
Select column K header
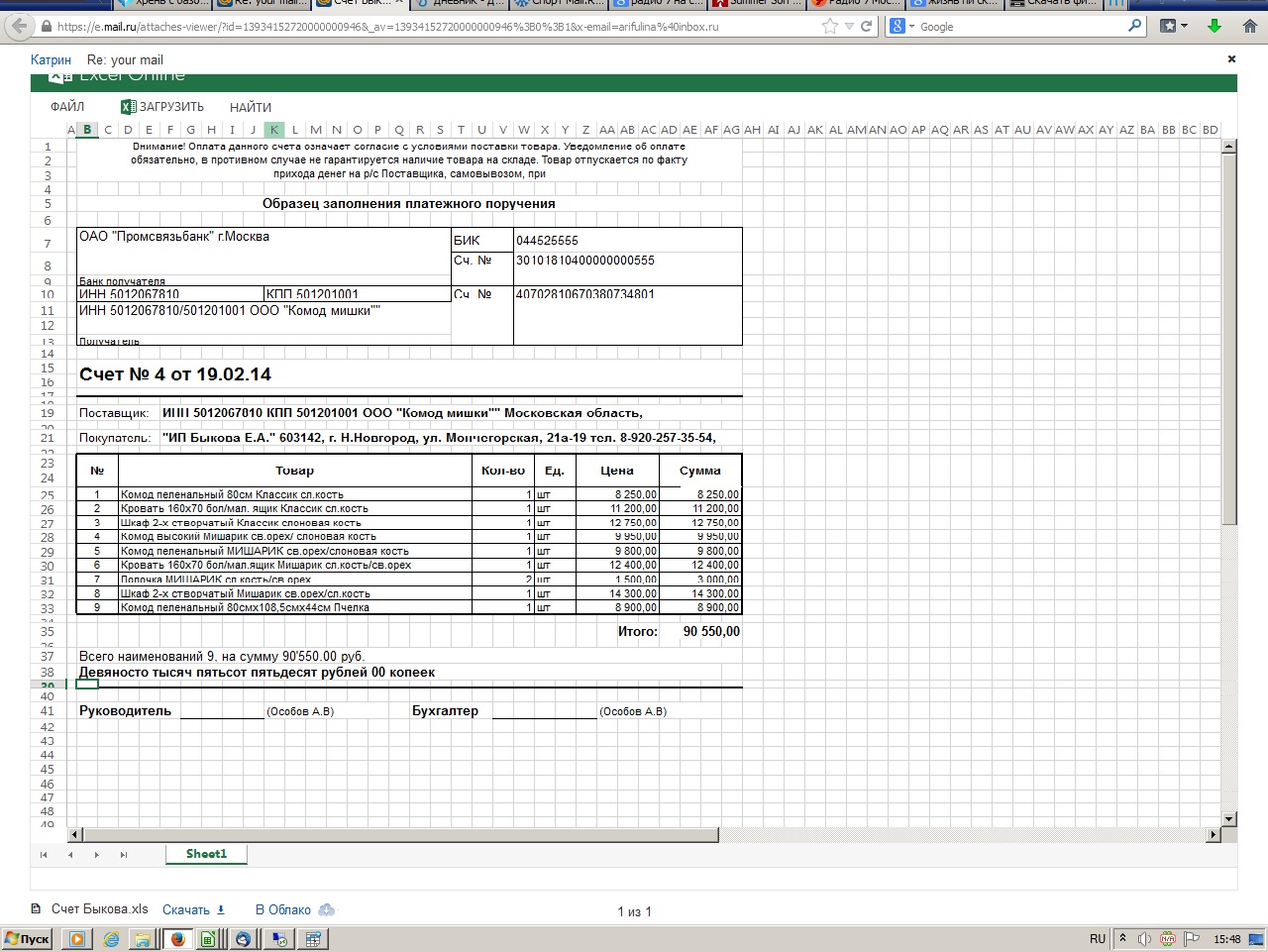tap(274, 130)
